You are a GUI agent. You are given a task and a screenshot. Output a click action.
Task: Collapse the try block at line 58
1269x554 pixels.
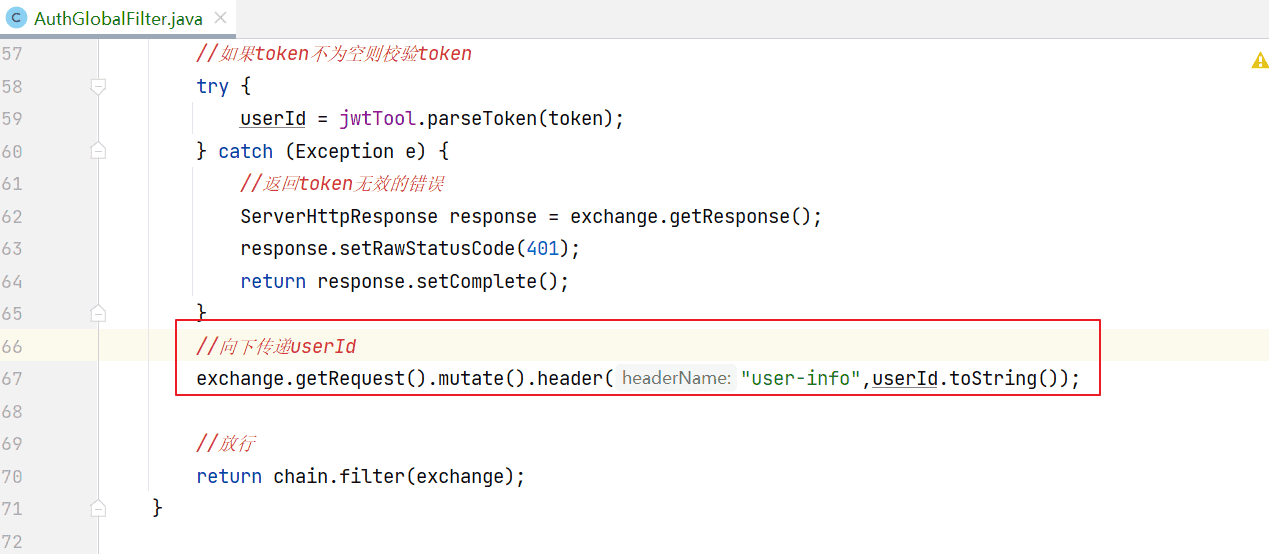click(98, 87)
